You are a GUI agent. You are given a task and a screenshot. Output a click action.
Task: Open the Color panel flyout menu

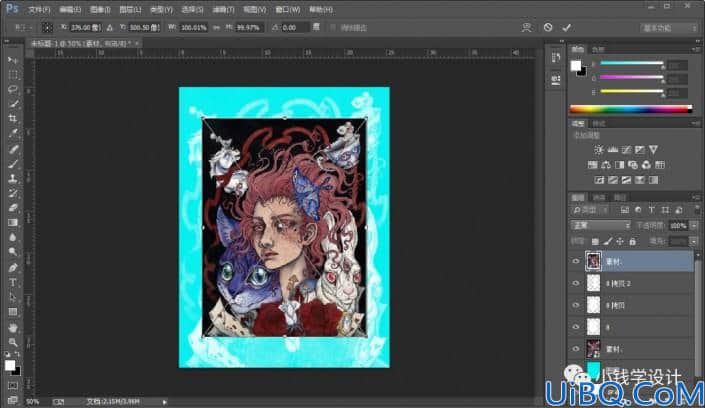696,49
